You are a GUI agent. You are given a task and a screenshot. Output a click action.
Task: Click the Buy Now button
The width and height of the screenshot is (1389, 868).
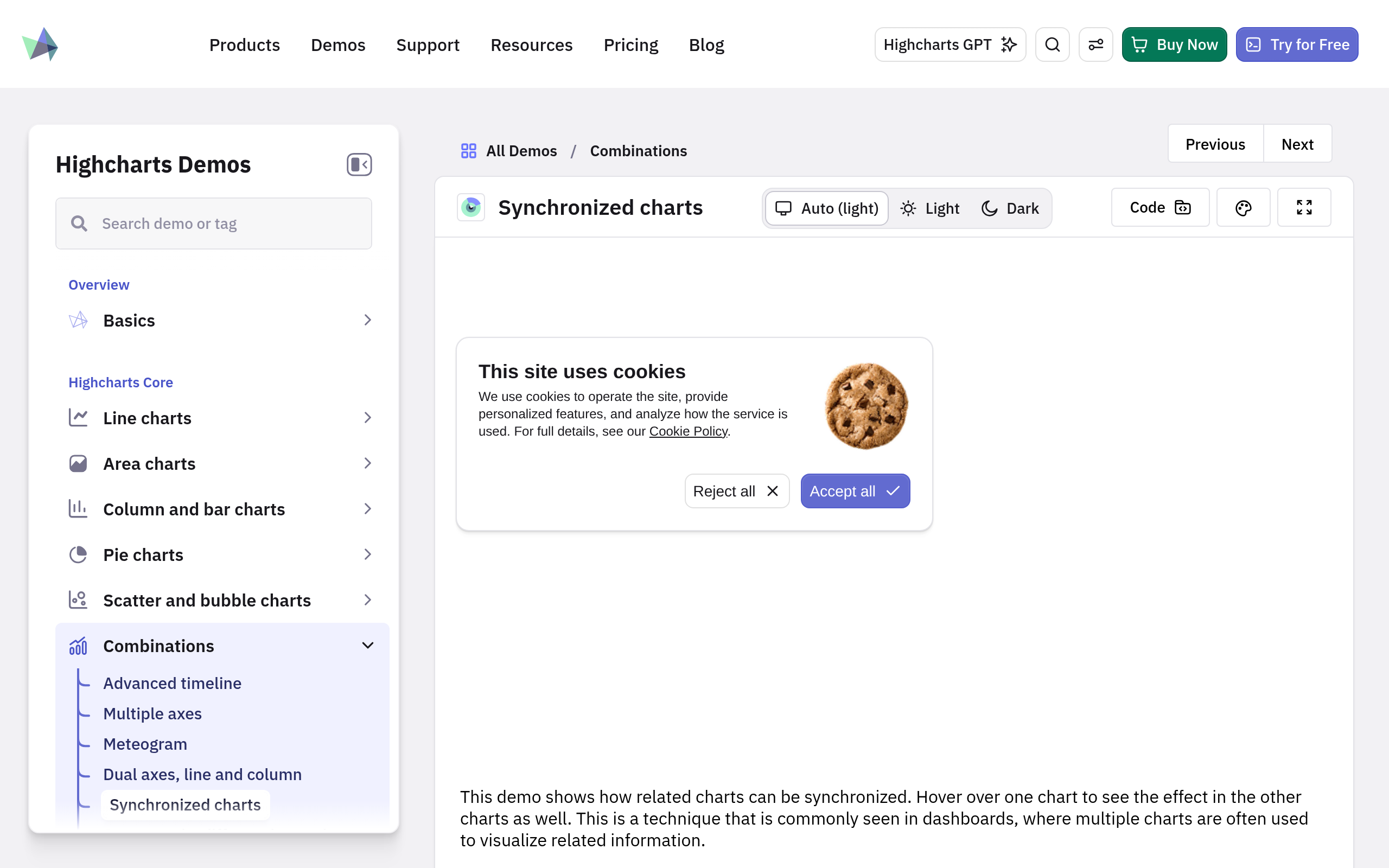[1174, 44]
